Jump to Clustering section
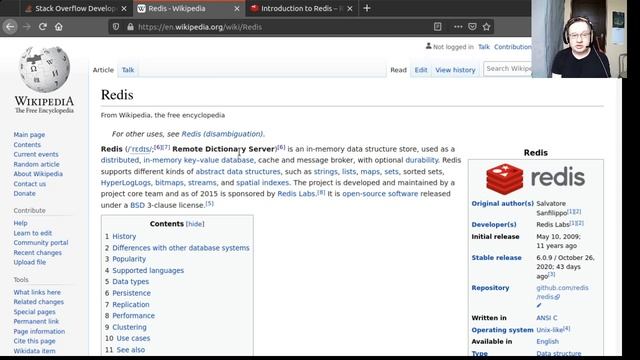 [129, 327]
